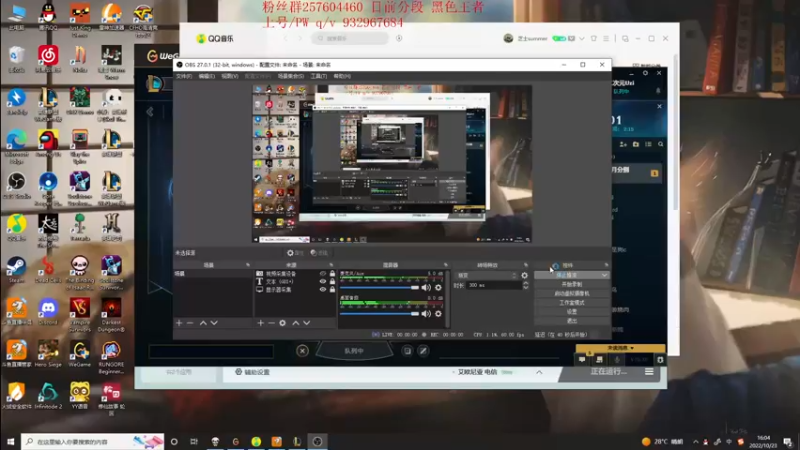Open the View menu in OBS
The width and height of the screenshot is (800, 450).
click(x=230, y=76)
